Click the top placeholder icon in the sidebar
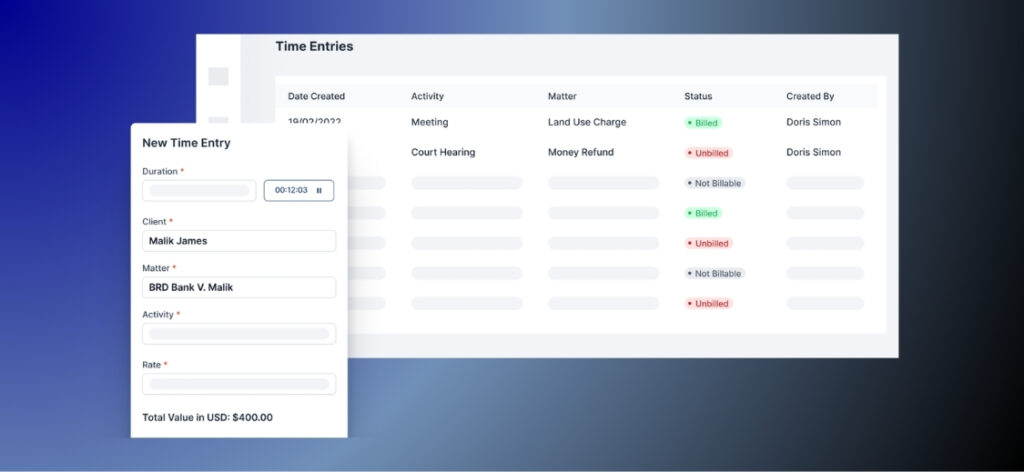1024x472 pixels. coord(218,76)
